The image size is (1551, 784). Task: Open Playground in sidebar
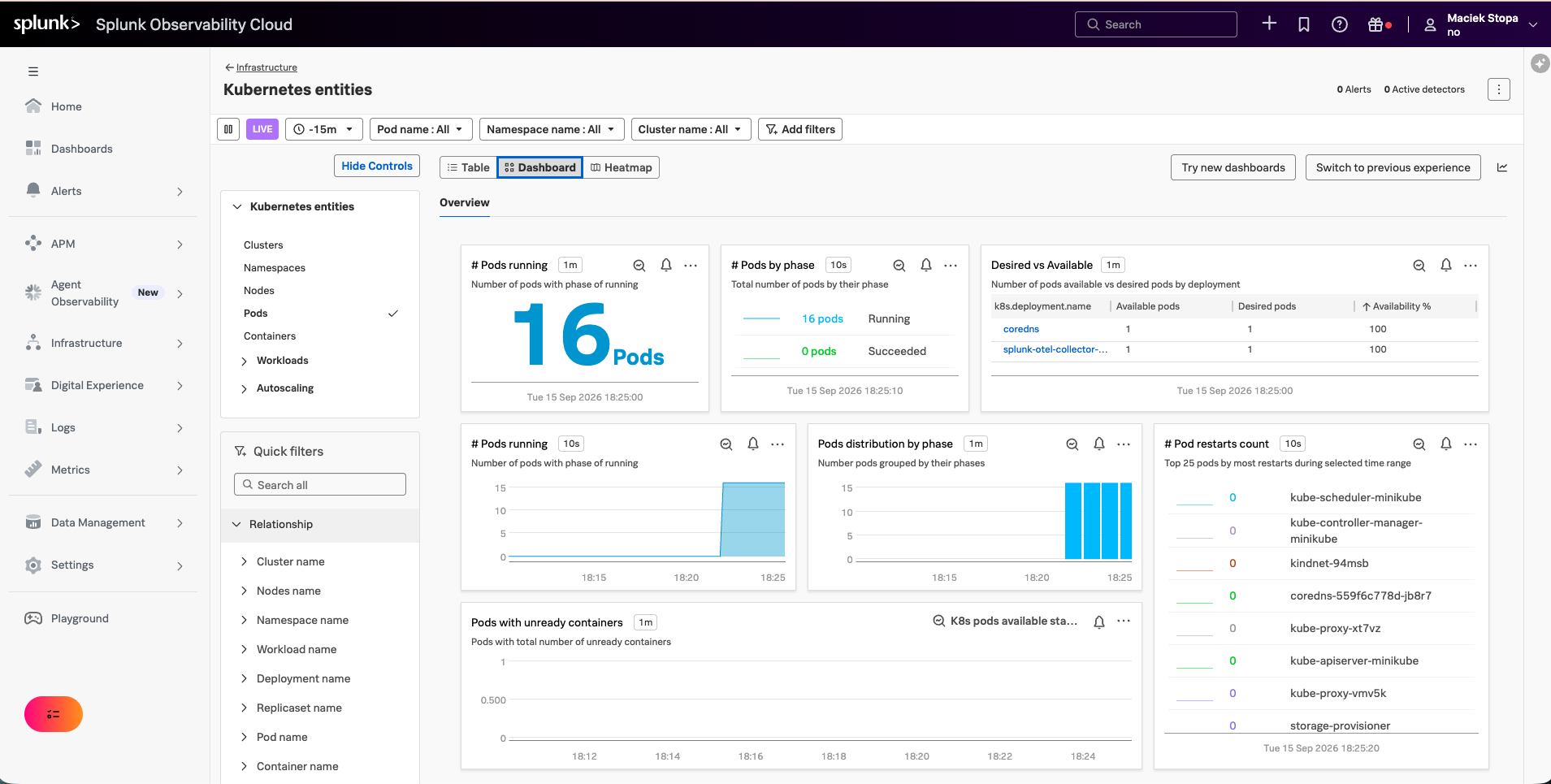[x=79, y=618]
